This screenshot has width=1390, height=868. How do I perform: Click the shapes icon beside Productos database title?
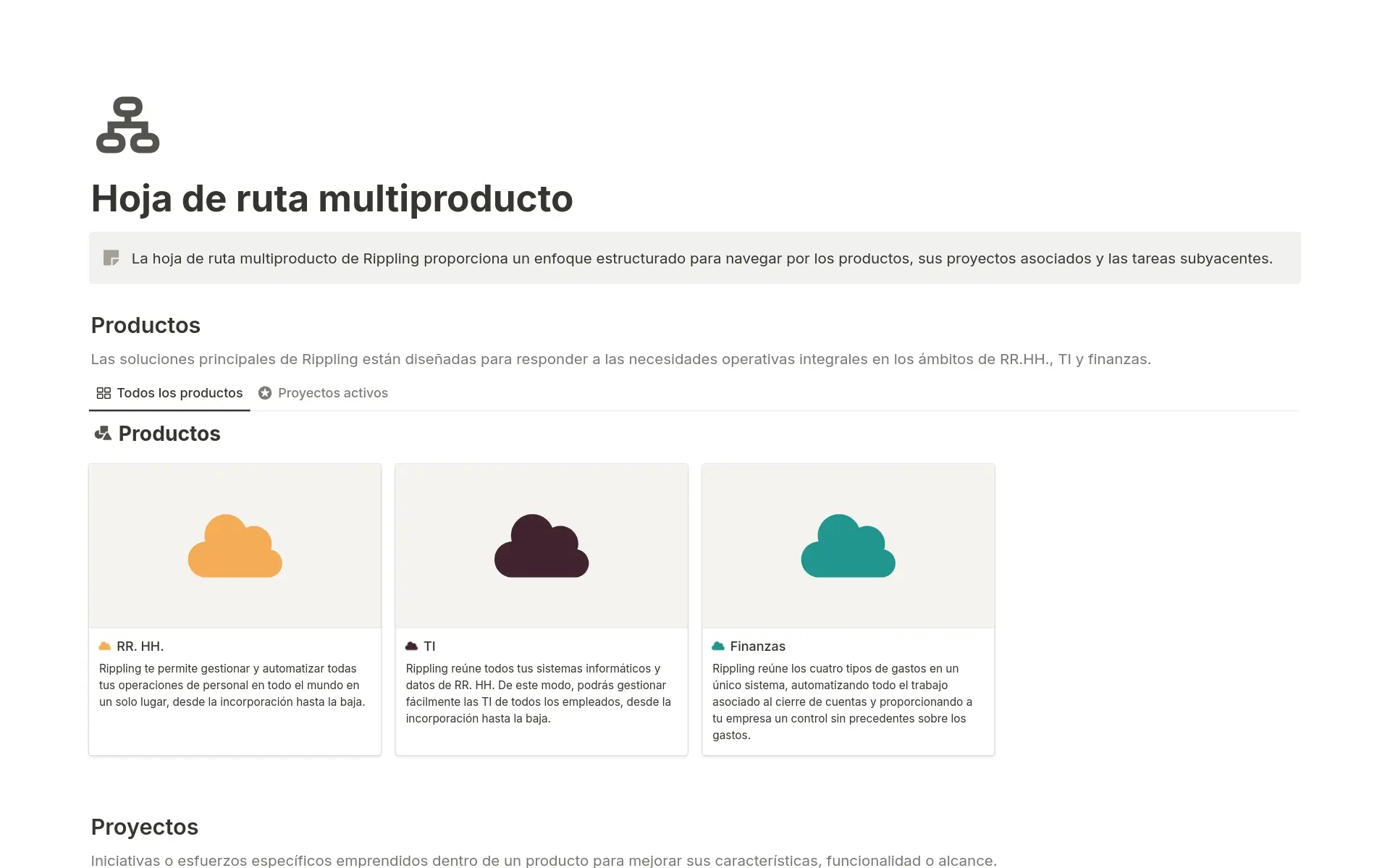click(x=103, y=434)
